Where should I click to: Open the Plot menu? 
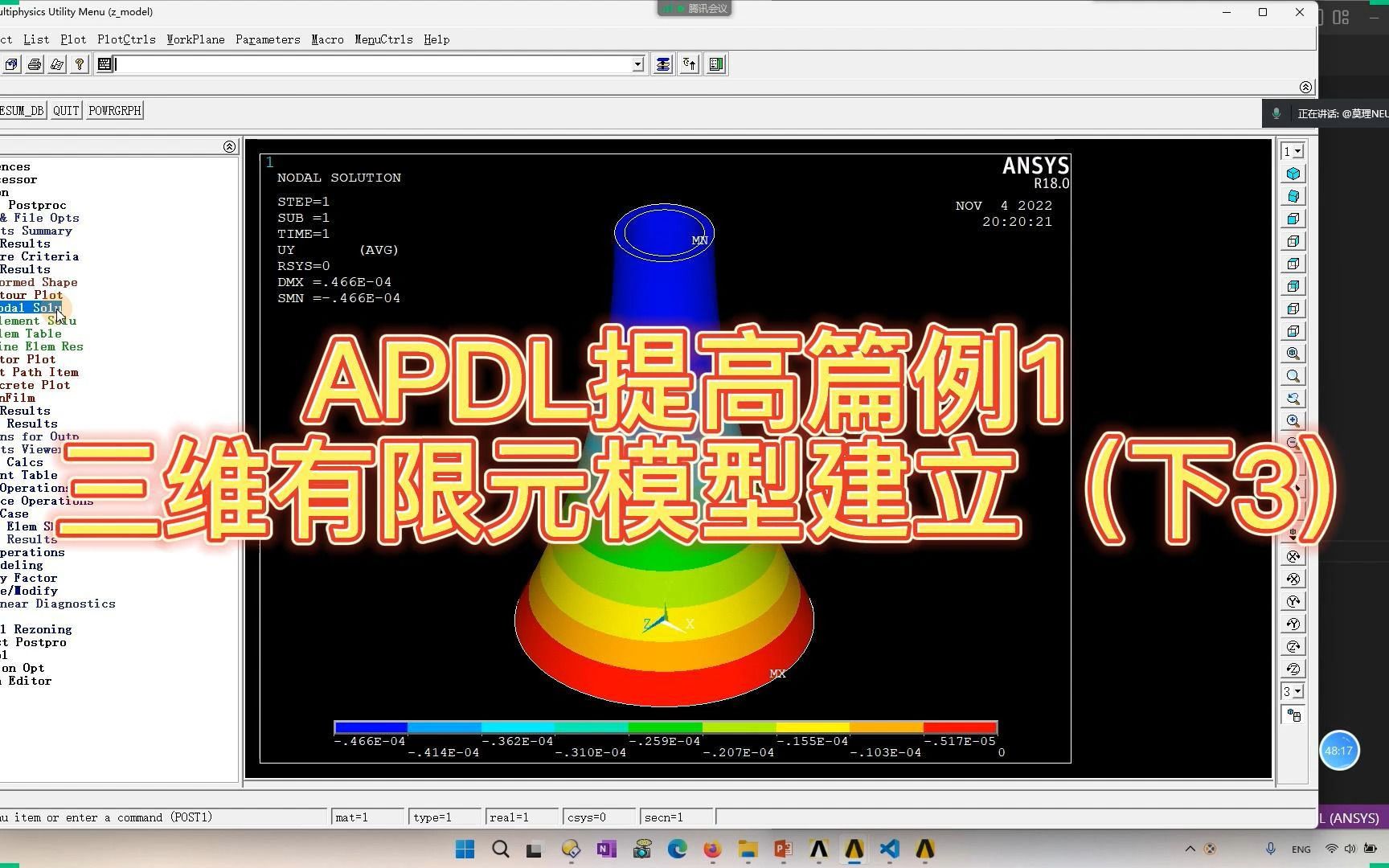click(73, 39)
